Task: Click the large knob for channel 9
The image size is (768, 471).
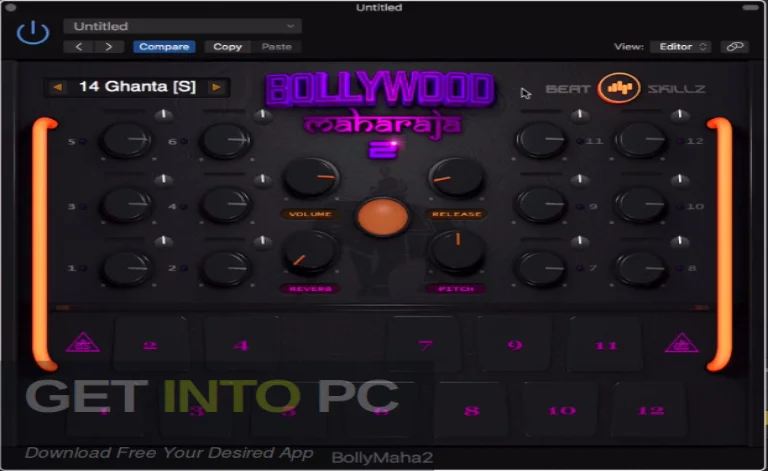Action: (x=541, y=204)
